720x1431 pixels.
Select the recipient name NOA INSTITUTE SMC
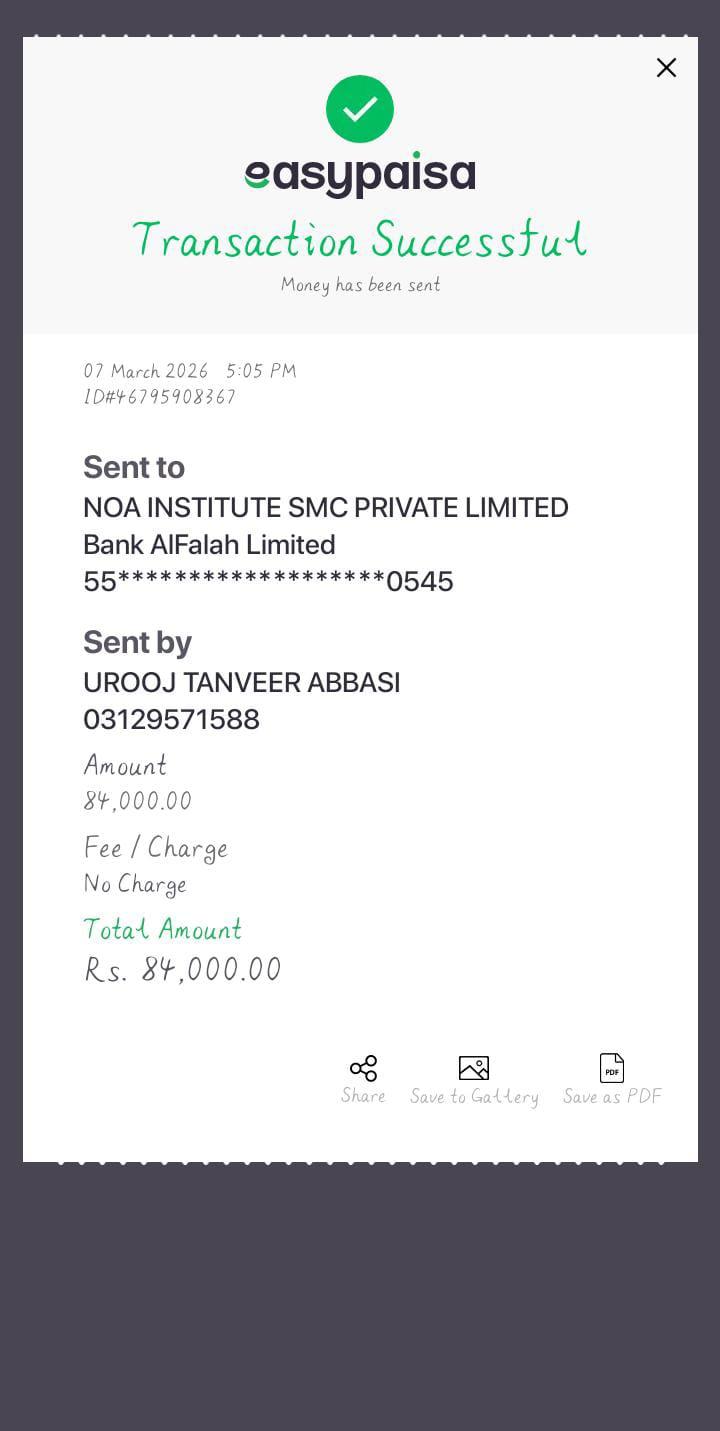pyautogui.click(x=326, y=508)
